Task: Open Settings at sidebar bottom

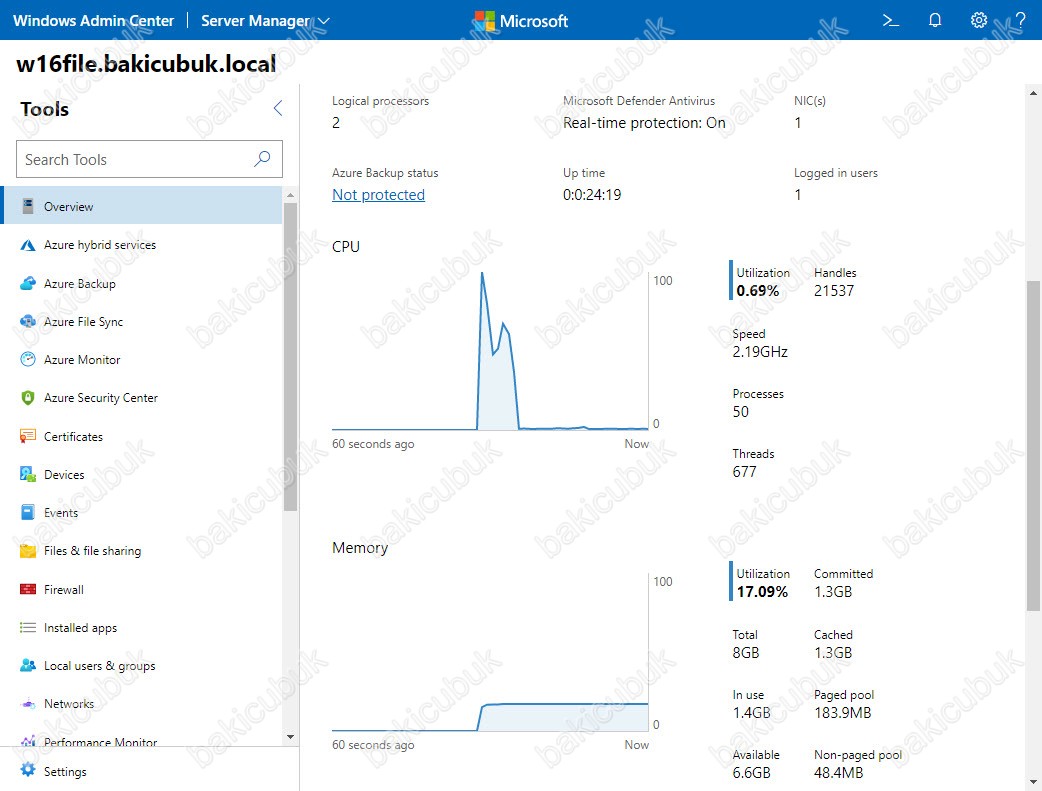Action: 150,771
